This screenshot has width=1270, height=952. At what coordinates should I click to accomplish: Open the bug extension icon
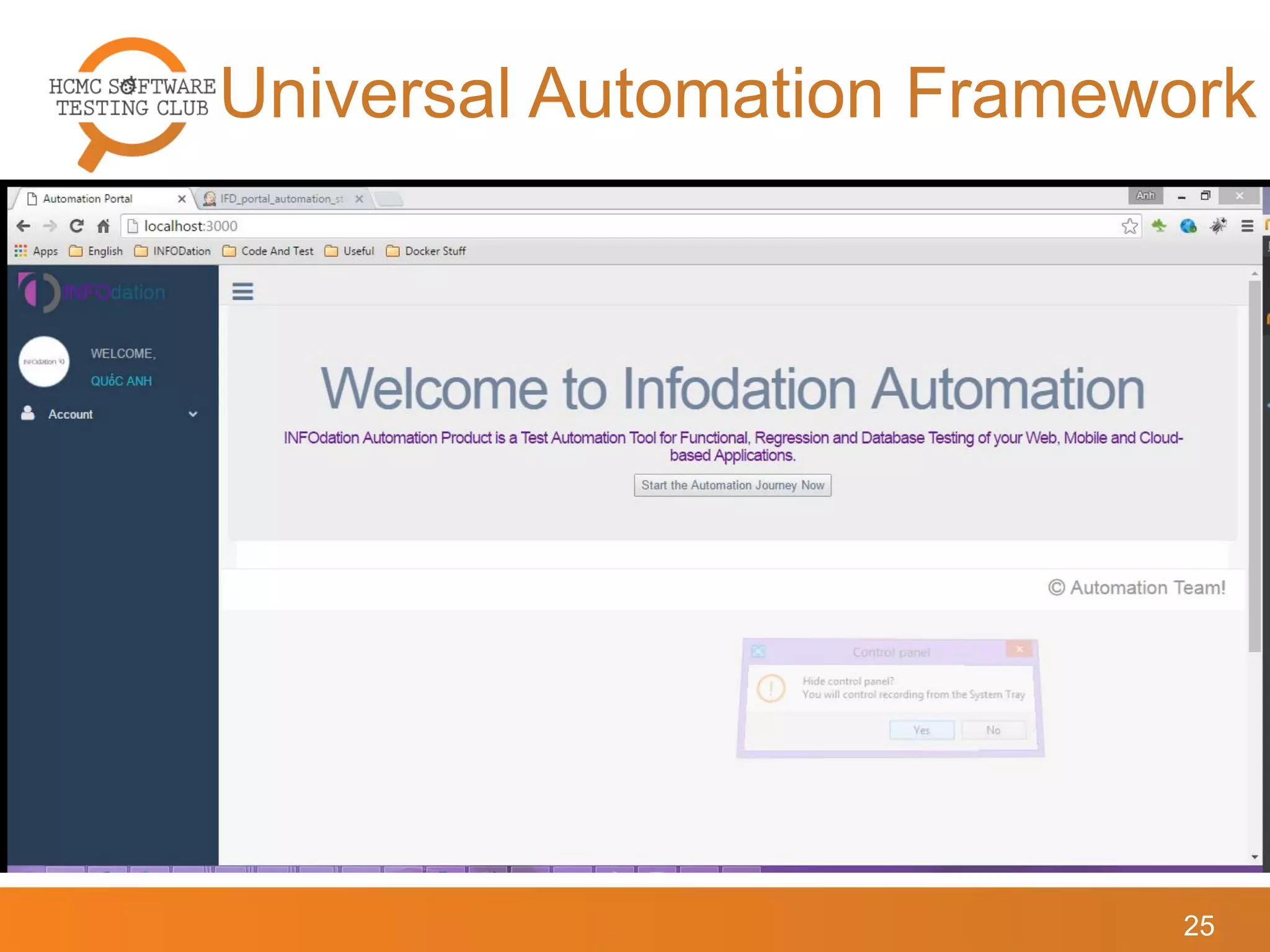click(1217, 226)
